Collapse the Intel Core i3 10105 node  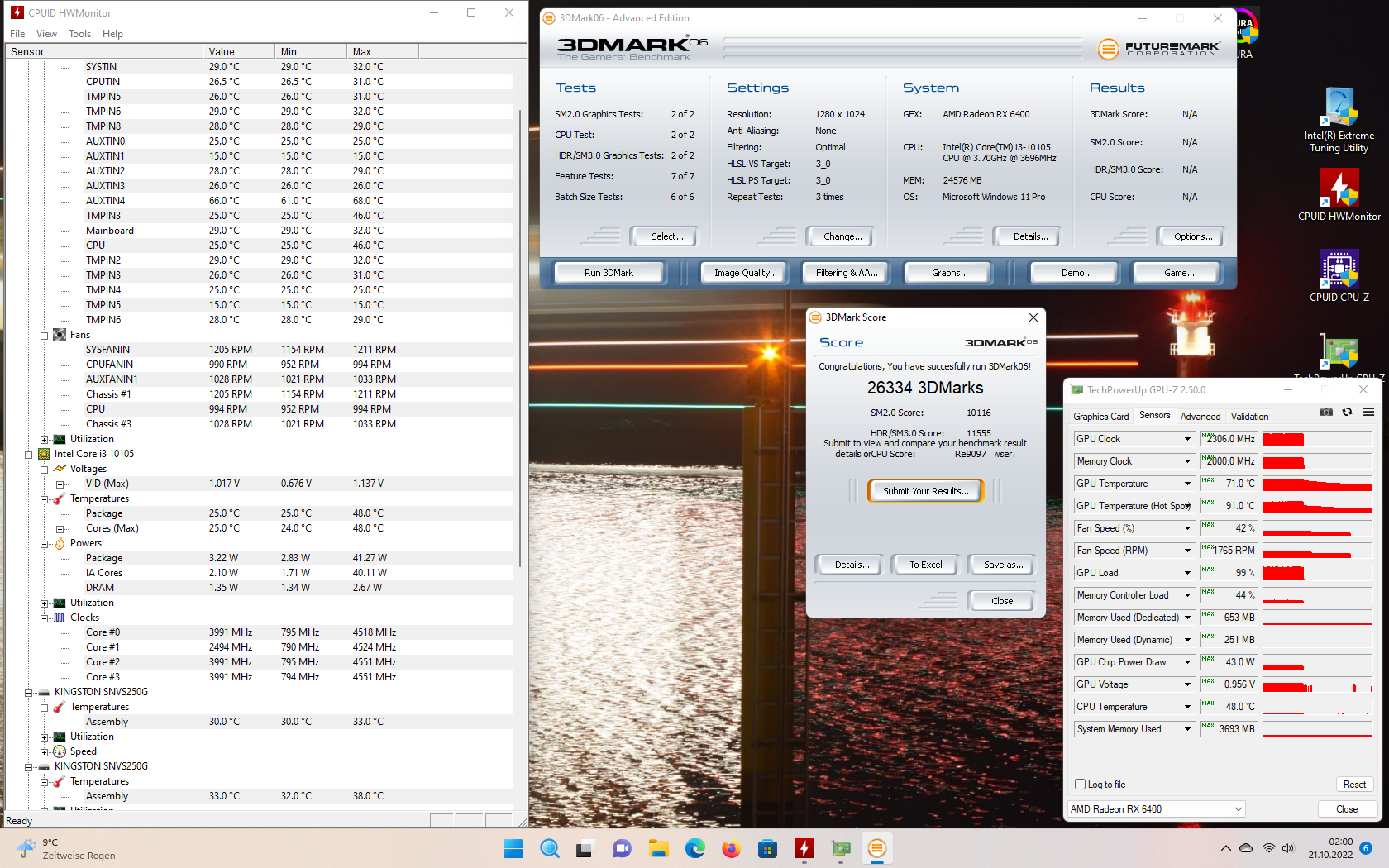29,454
